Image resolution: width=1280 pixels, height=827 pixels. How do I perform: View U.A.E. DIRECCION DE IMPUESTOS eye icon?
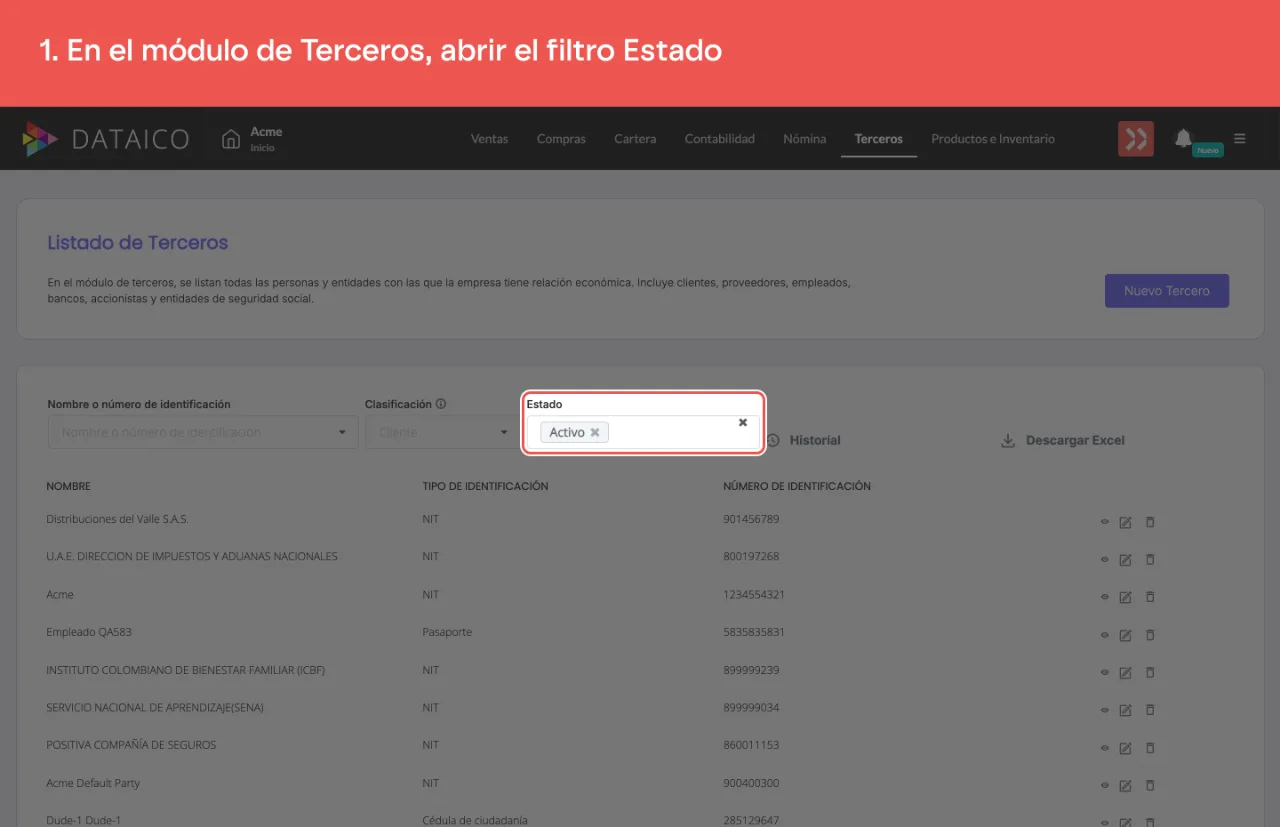1105,559
